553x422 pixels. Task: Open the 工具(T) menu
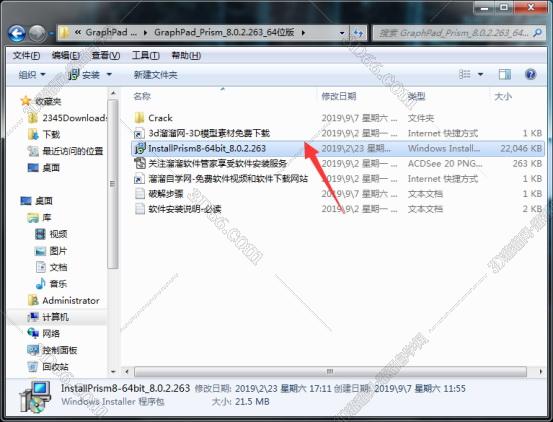pyautogui.click(x=146, y=55)
